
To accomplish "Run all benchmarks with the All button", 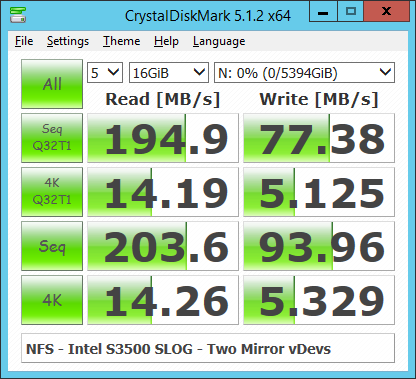I will pos(52,84).
